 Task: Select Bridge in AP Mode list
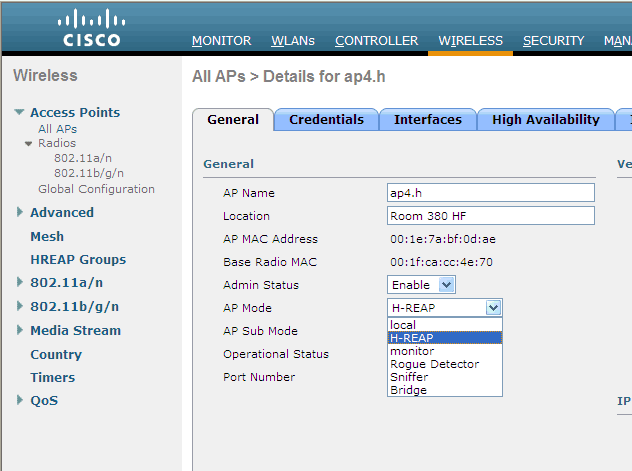[x=445, y=390]
